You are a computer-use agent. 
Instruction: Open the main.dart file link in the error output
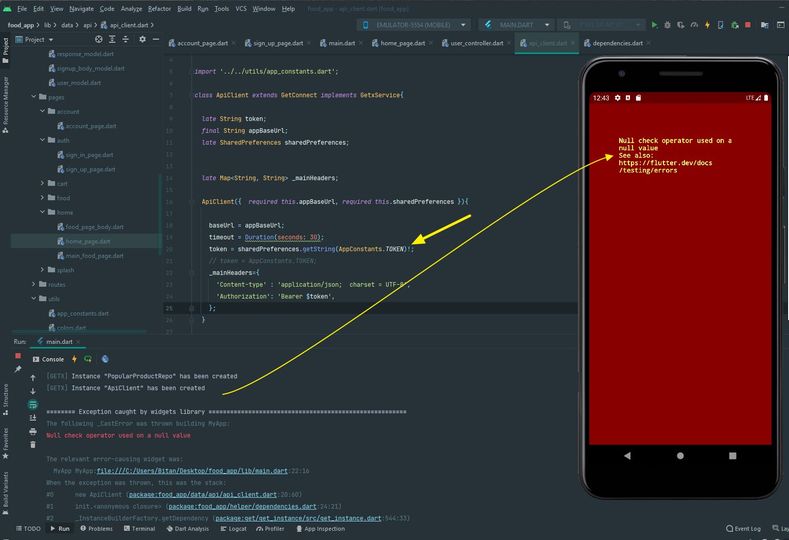click(192, 471)
